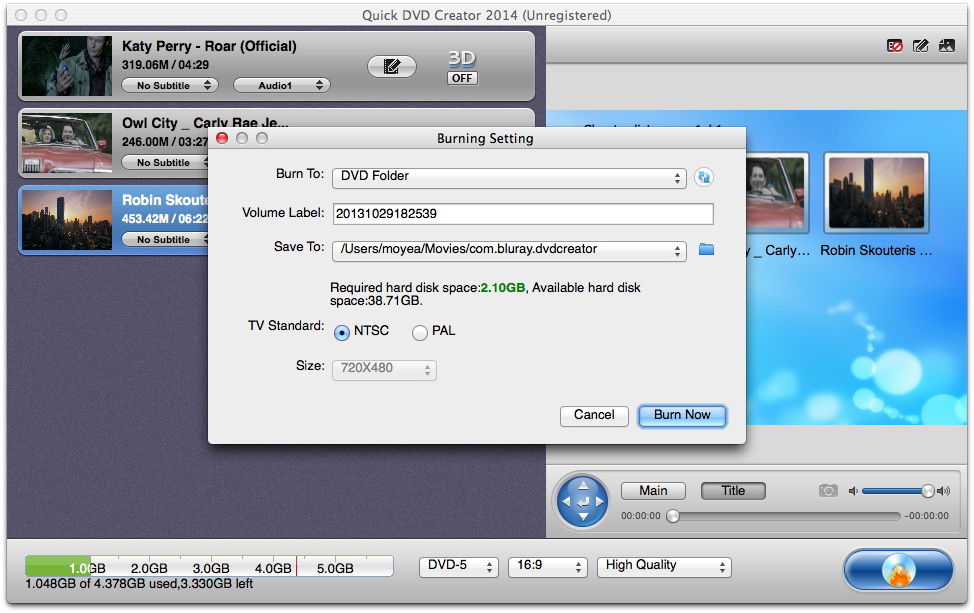Click the Robin Skouteris caption in menu preview
974x613 pixels.
click(876, 250)
